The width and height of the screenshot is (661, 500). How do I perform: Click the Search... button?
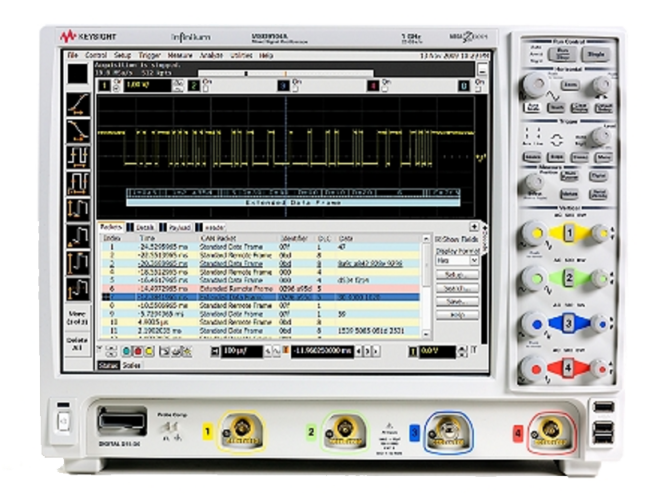point(457,288)
